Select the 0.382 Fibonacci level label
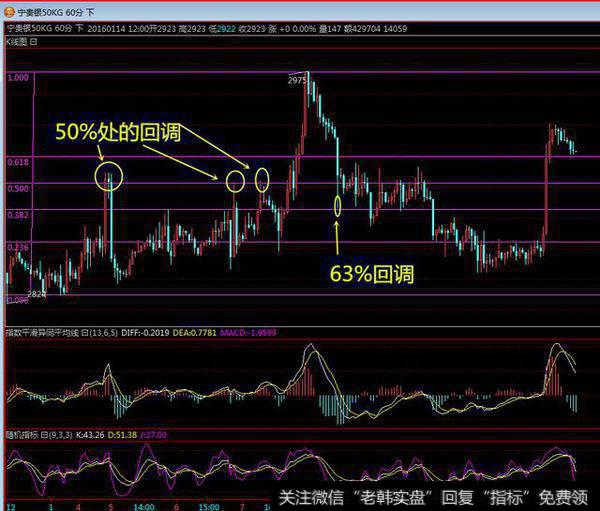This screenshot has height=511, width=600. tap(17, 215)
